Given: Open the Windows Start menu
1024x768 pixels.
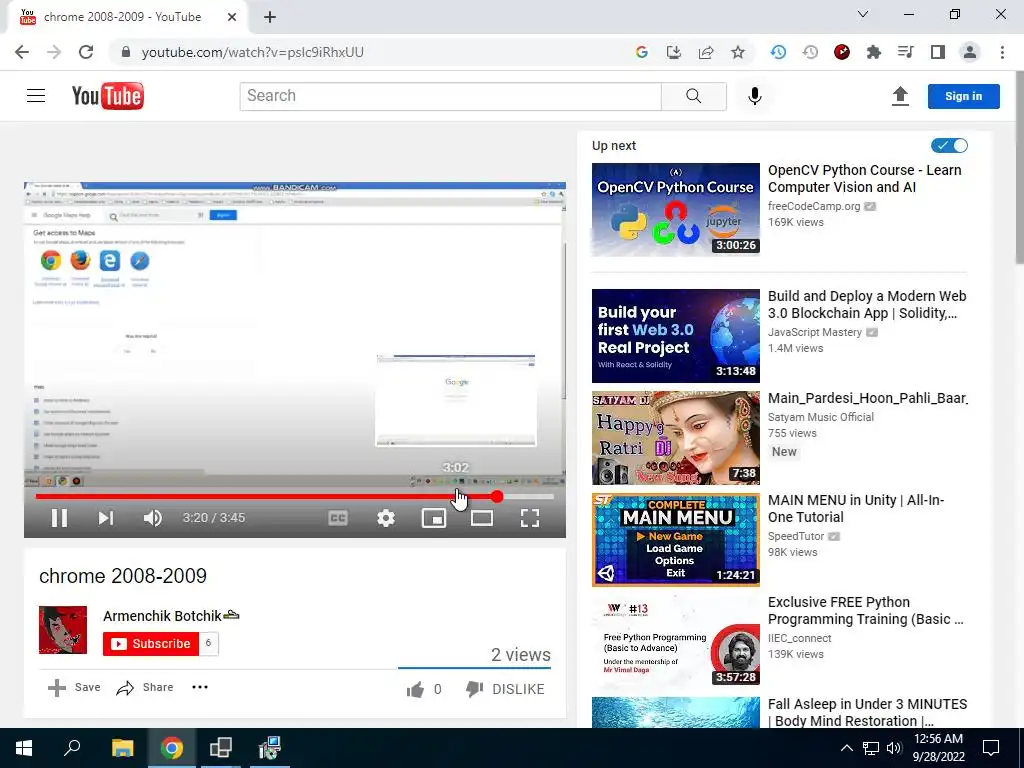Looking at the screenshot, I should (x=24, y=748).
